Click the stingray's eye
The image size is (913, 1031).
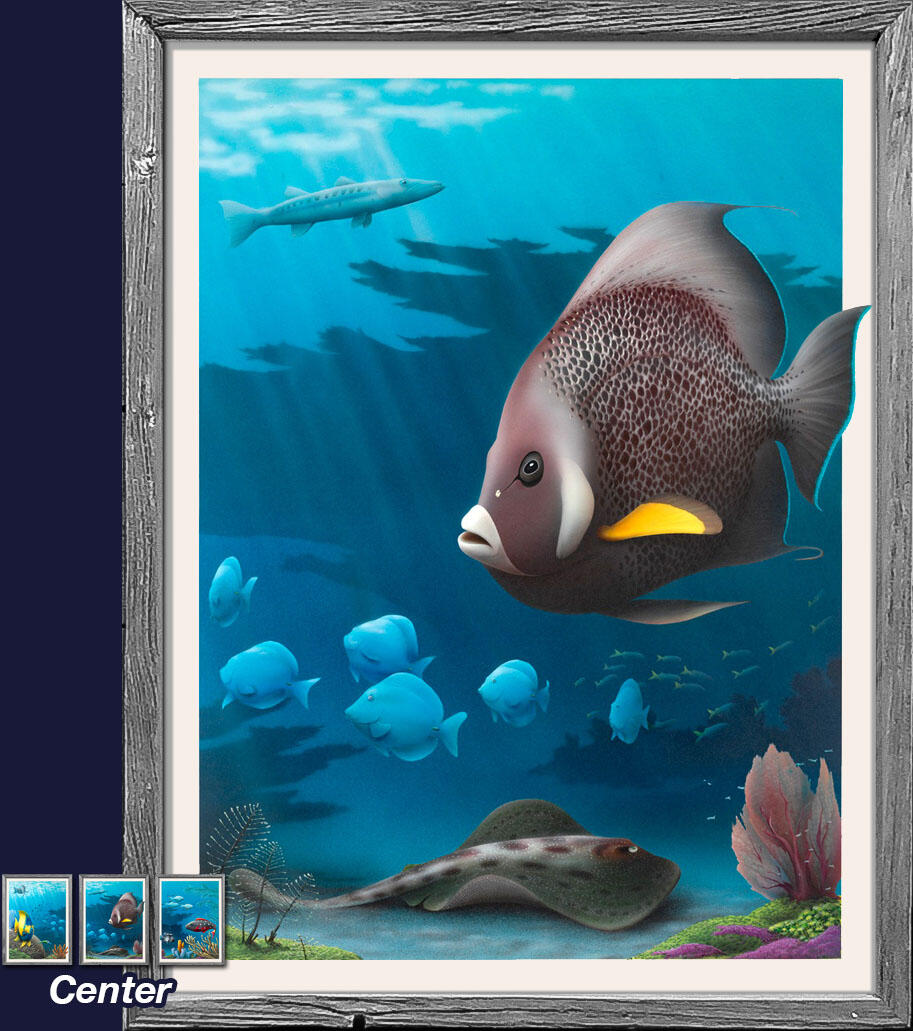click(628, 850)
